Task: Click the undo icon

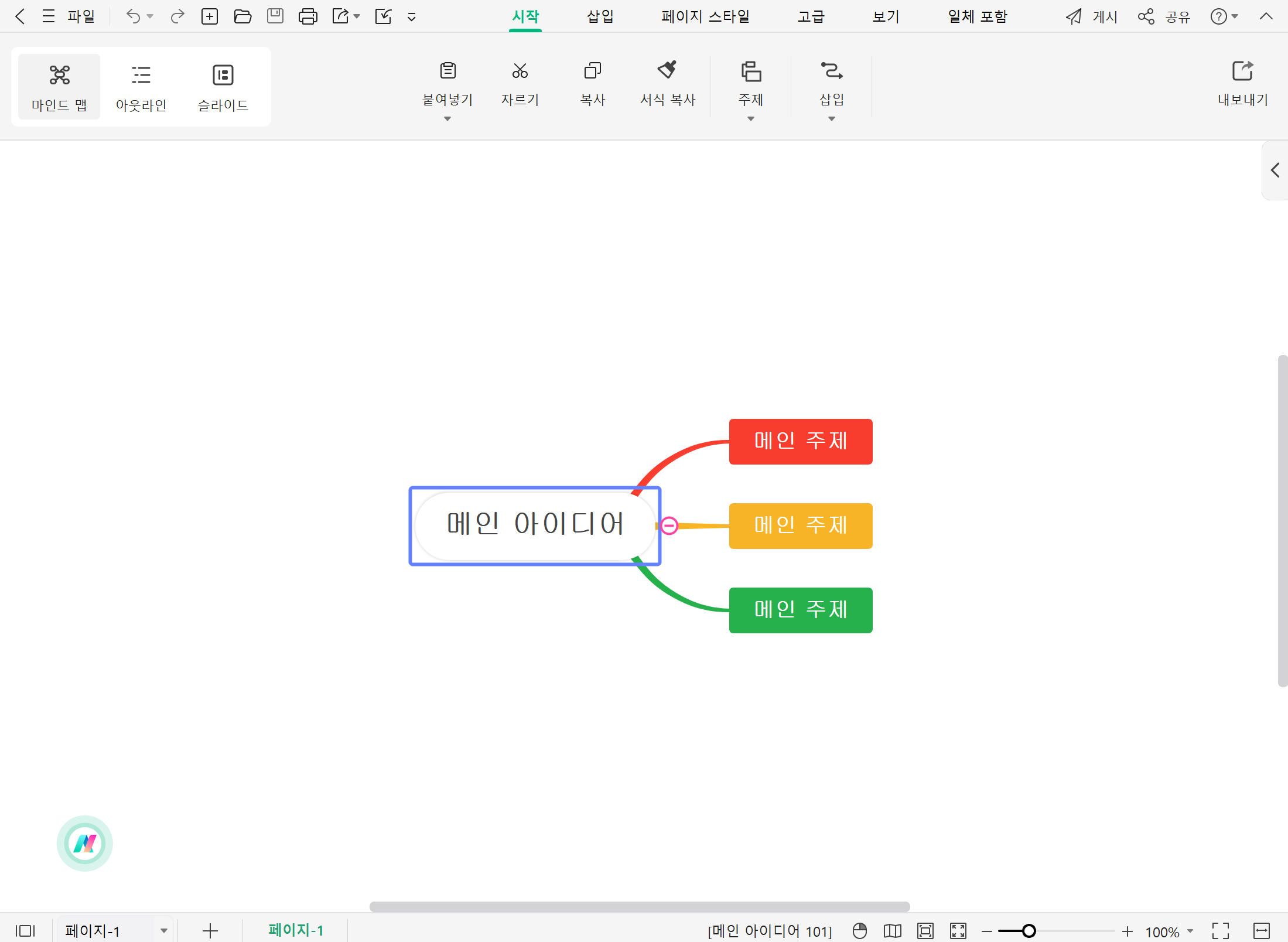Action: pyautogui.click(x=133, y=16)
